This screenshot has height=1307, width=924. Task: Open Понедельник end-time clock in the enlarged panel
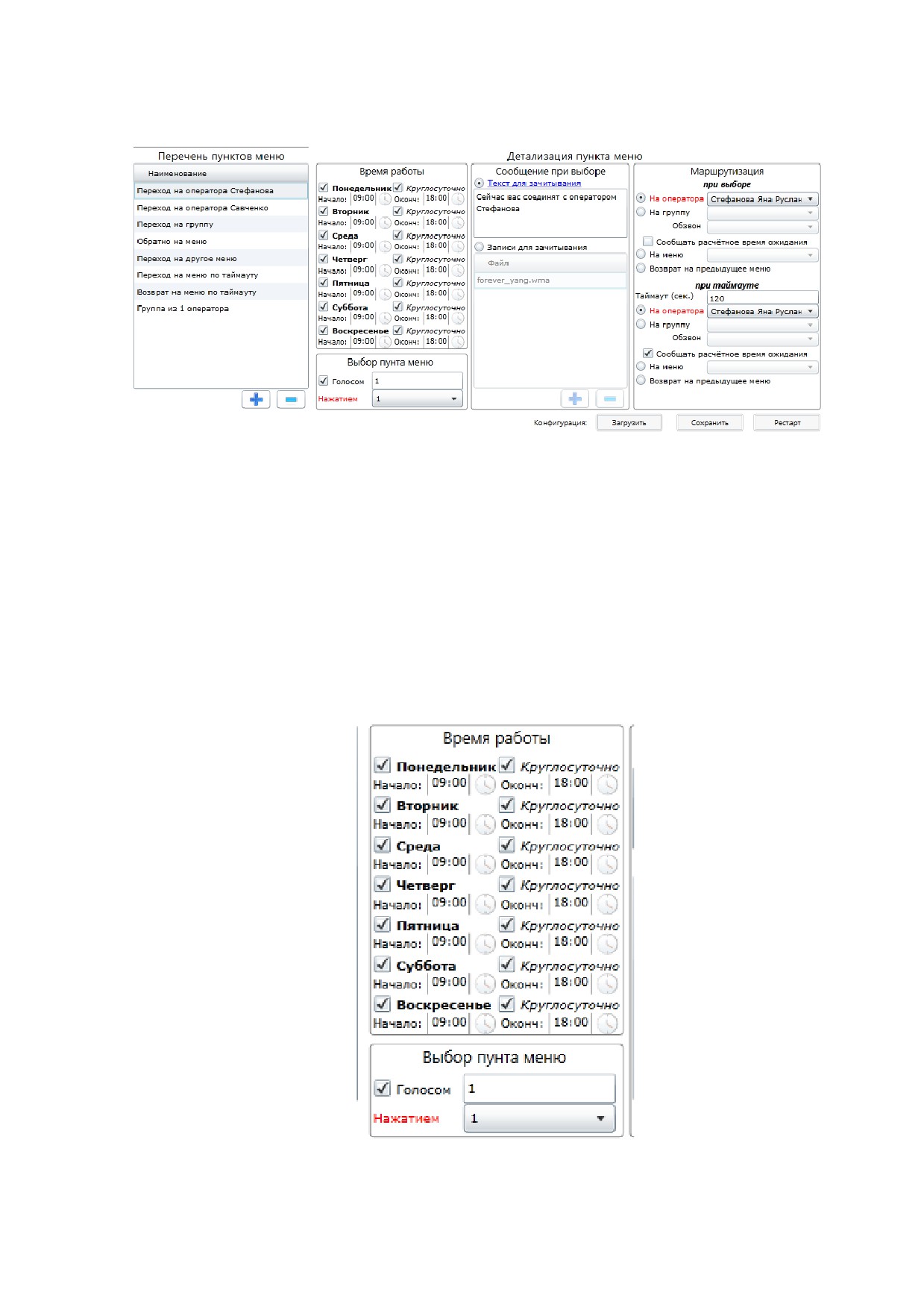click(608, 785)
